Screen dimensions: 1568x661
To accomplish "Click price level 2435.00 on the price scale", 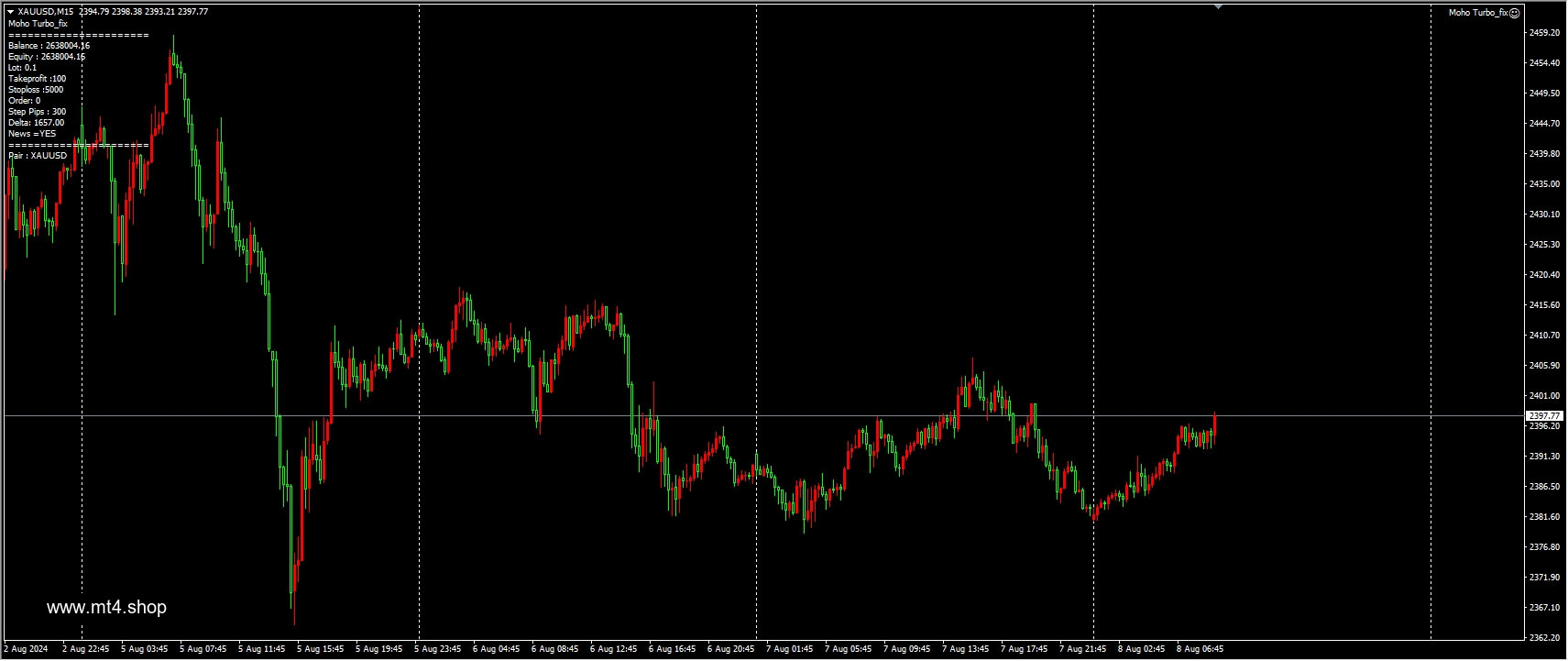I will (1545, 184).
